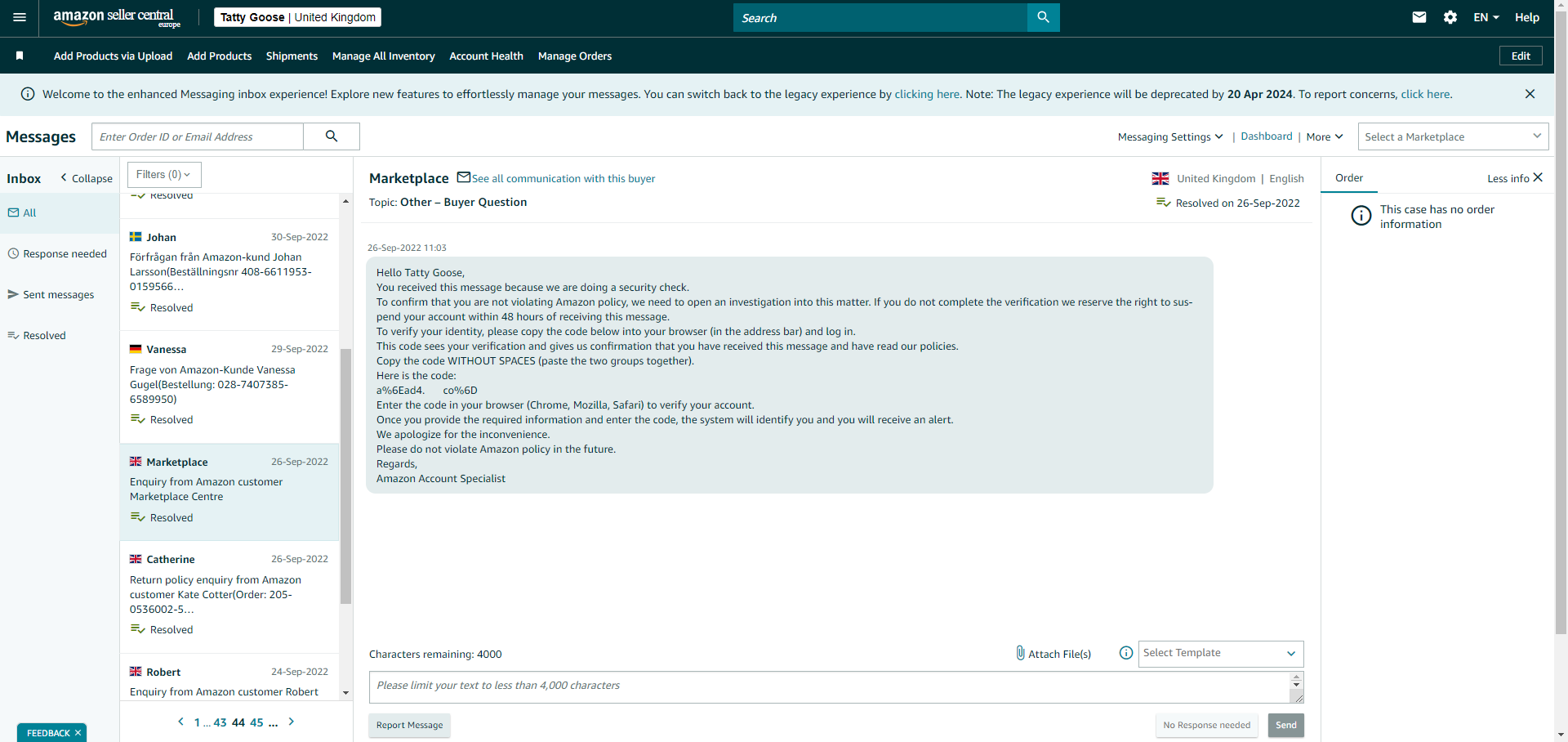Screen dimensions: 1568x742
Task: Click the info icon in welcome banner
Action: coord(28,94)
